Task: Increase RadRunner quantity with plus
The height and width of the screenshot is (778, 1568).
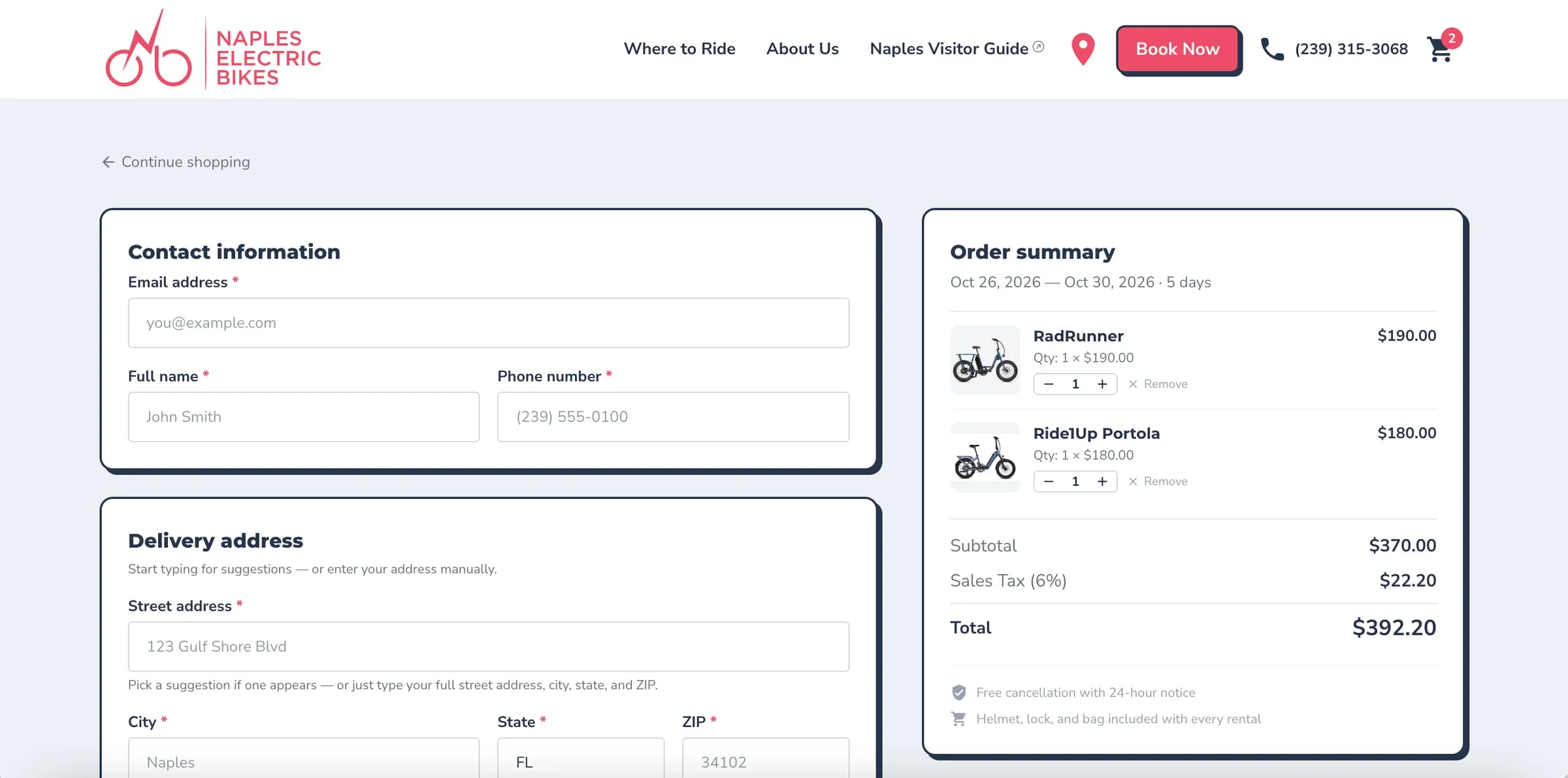Action: (1102, 384)
